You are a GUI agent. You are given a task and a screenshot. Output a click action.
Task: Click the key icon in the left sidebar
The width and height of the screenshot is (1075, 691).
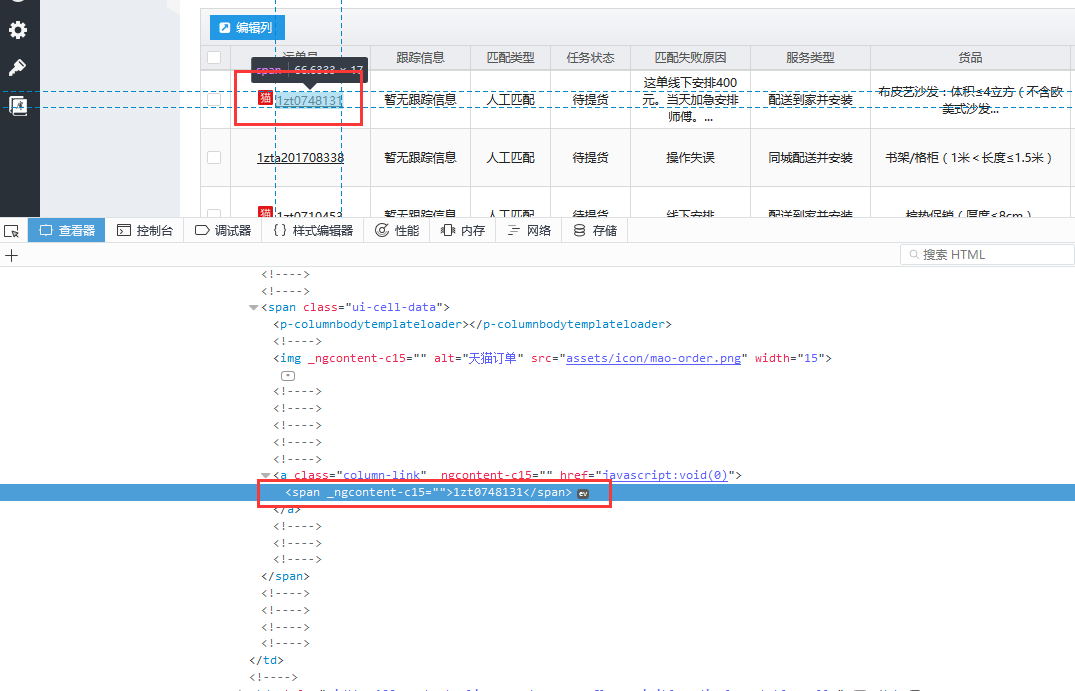[17, 67]
